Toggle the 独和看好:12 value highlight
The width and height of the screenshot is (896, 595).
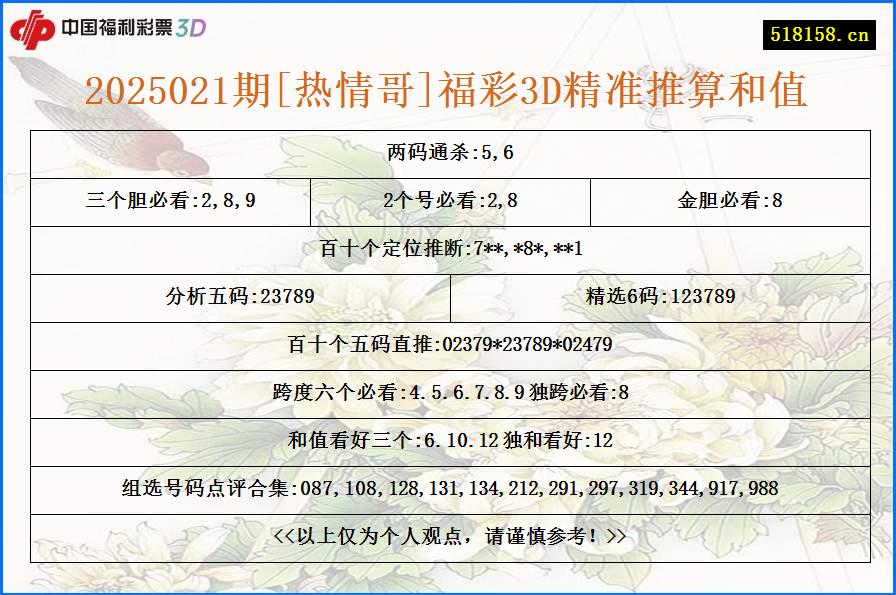pyautogui.click(x=555, y=439)
